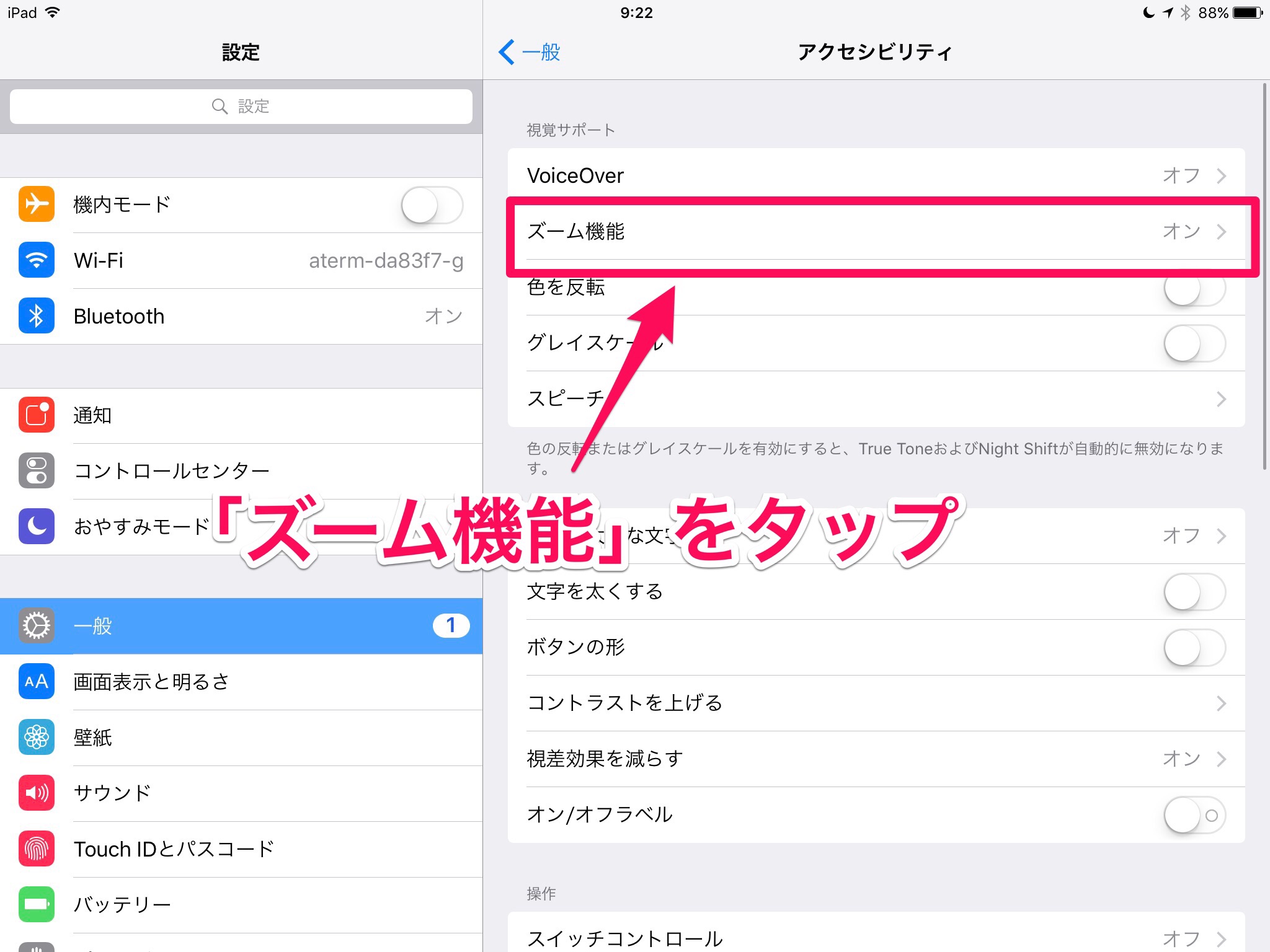Image resolution: width=1270 pixels, height=952 pixels.
Task: Tap the Bluetooth icon in sidebar
Action: click(x=37, y=315)
